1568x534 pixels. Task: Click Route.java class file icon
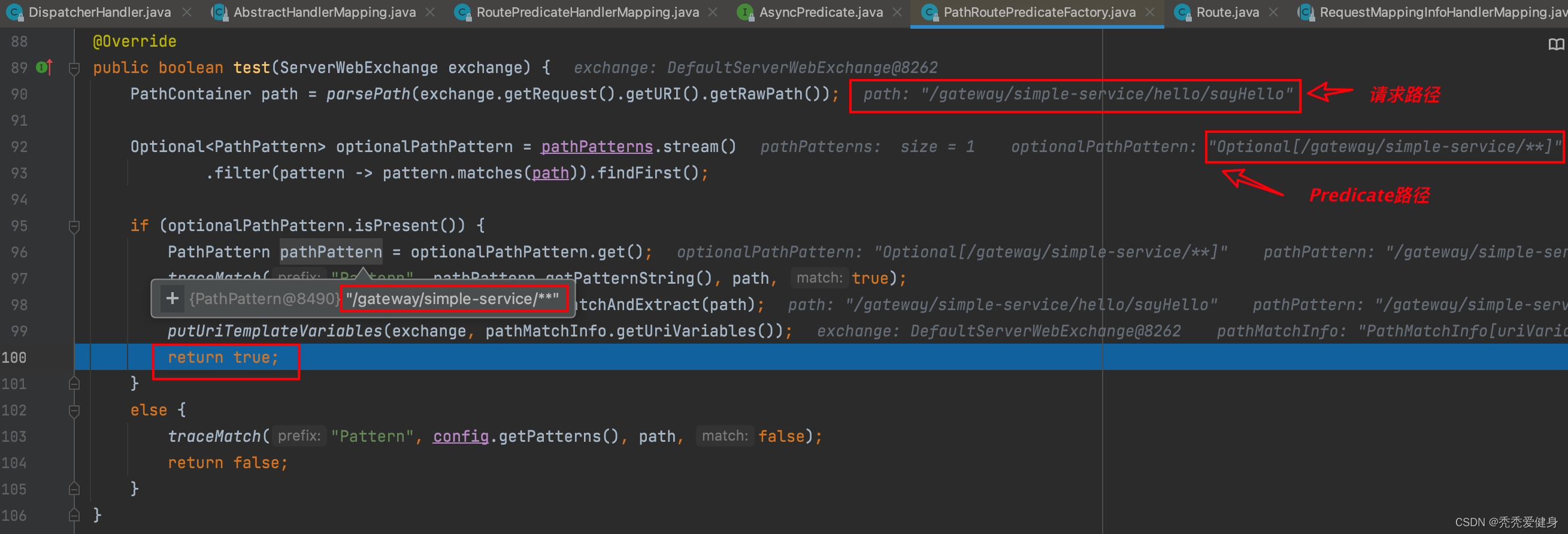1182,12
